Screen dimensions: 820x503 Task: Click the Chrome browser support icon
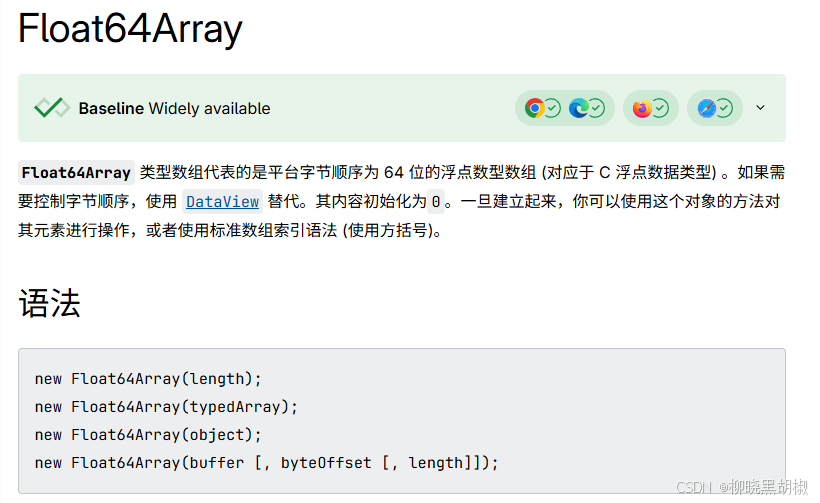pyautogui.click(x=534, y=108)
